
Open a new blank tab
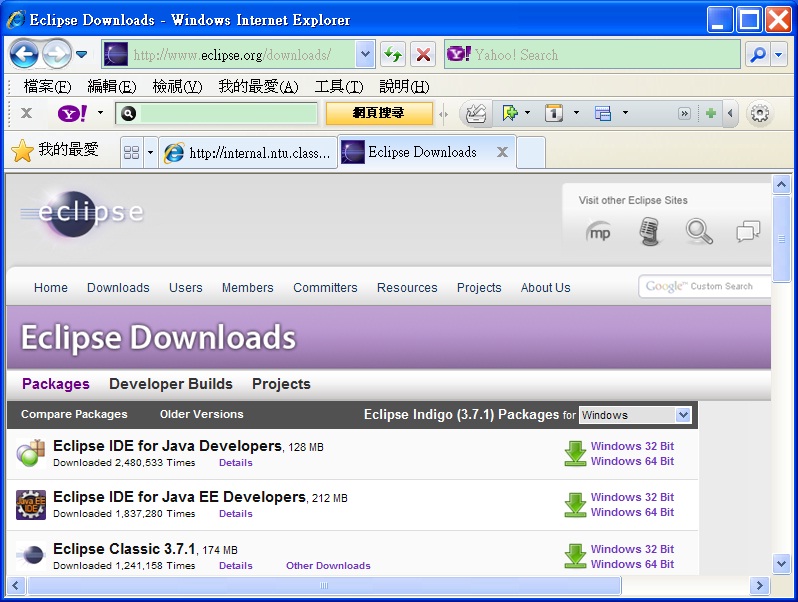pos(531,152)
